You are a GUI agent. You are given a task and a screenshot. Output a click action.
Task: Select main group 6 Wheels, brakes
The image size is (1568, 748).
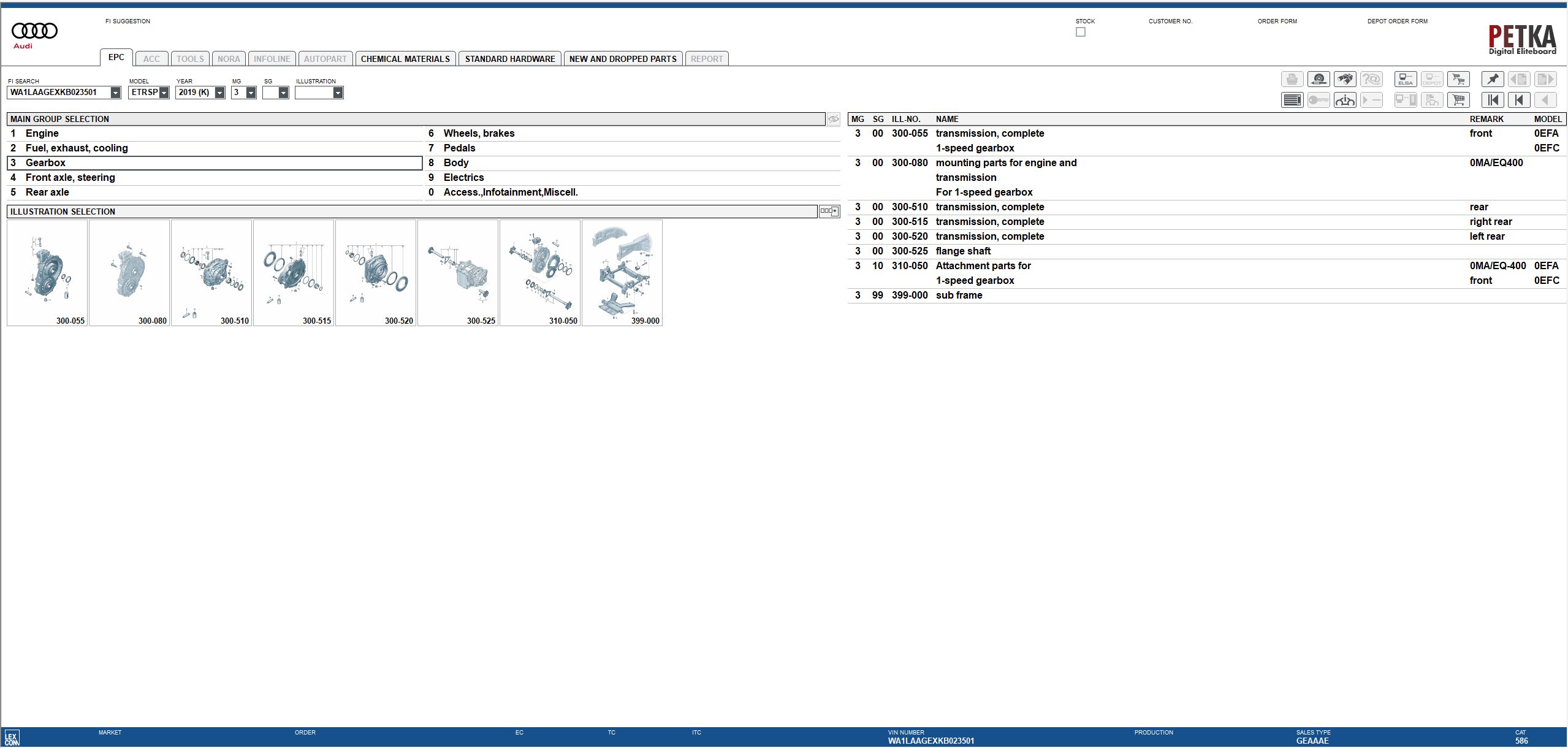[633, 134]
